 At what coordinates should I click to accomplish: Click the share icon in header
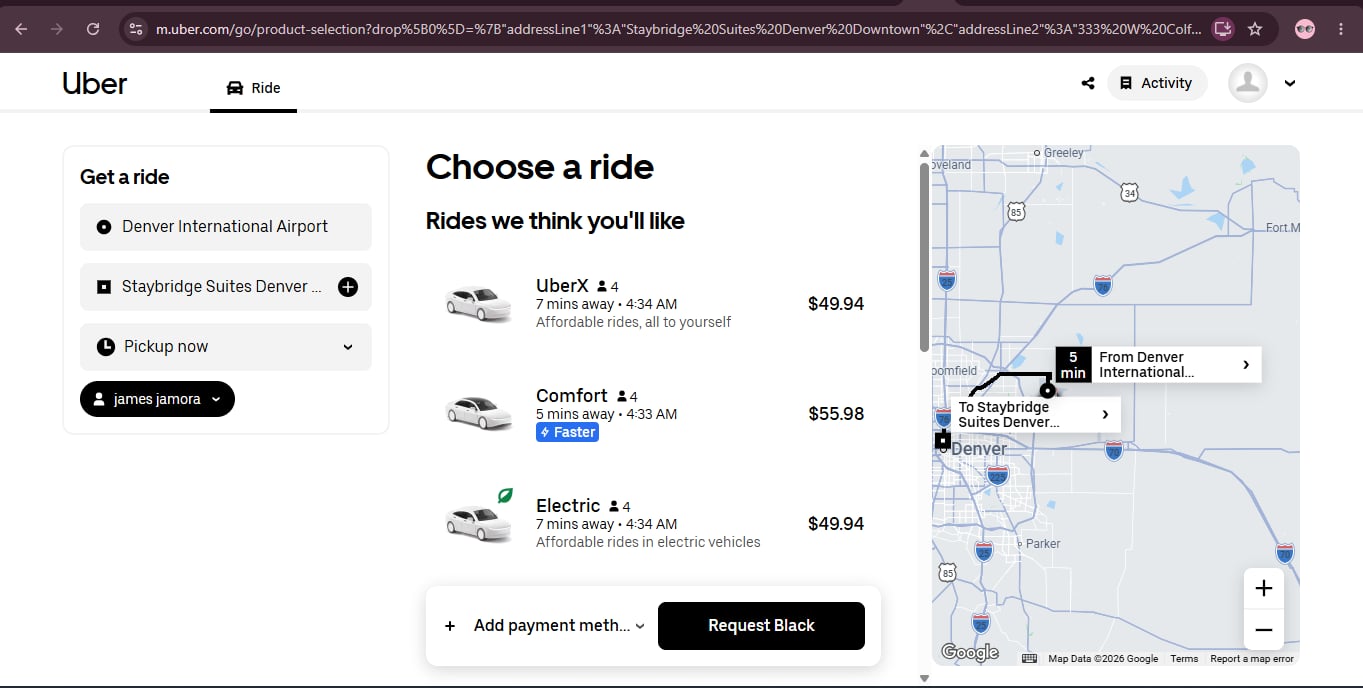[1088, 83]
